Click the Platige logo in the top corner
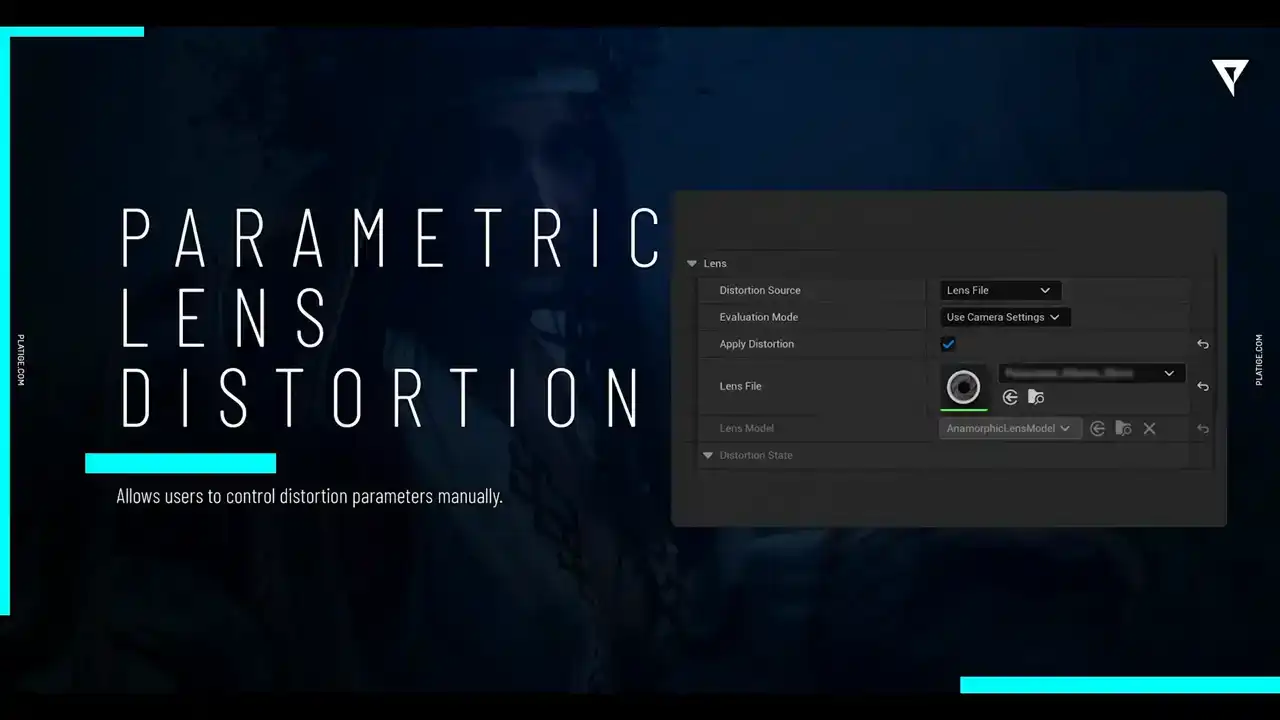Screen dimensions: 1280x720 point(1229,77)
